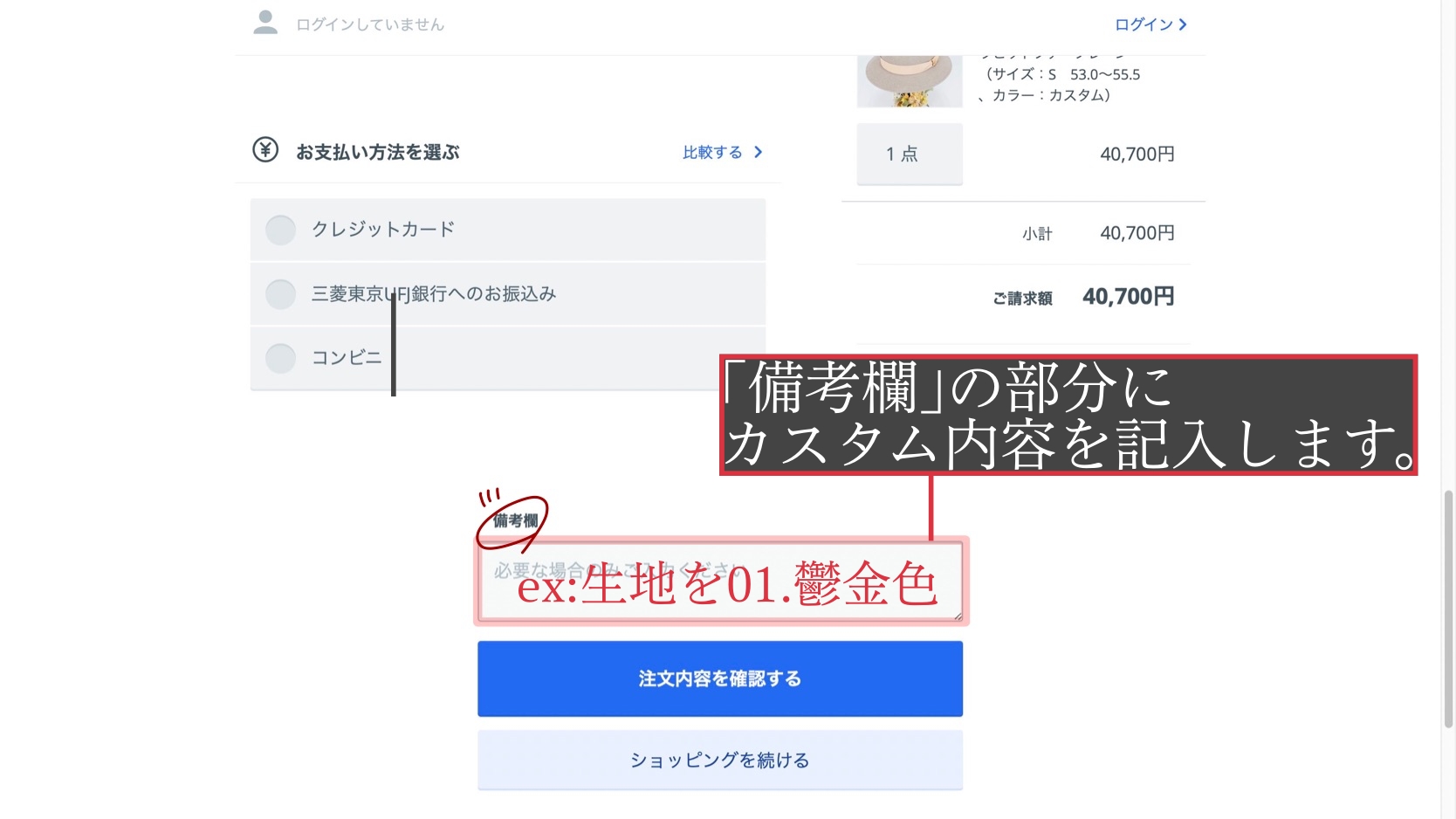This screenshot has height=819, width=1456.
Task: Click ショッピングを続ける button
Action: [x=720, y=760]
